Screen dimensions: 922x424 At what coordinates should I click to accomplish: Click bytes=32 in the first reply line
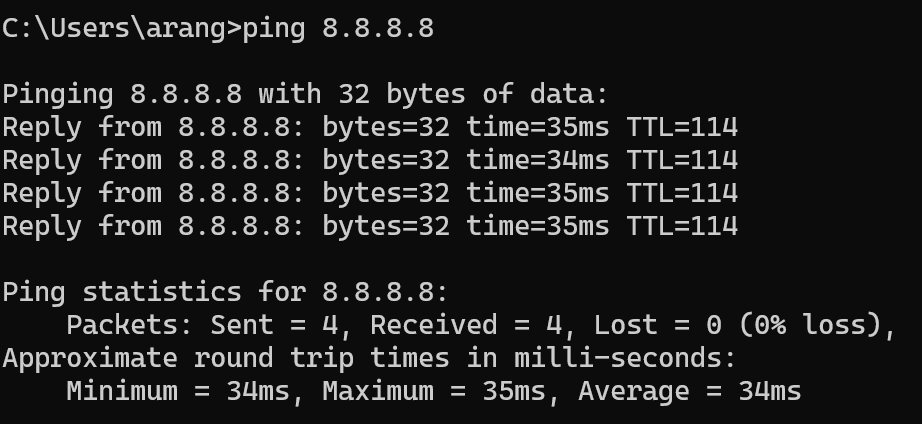tap(386, 127)
